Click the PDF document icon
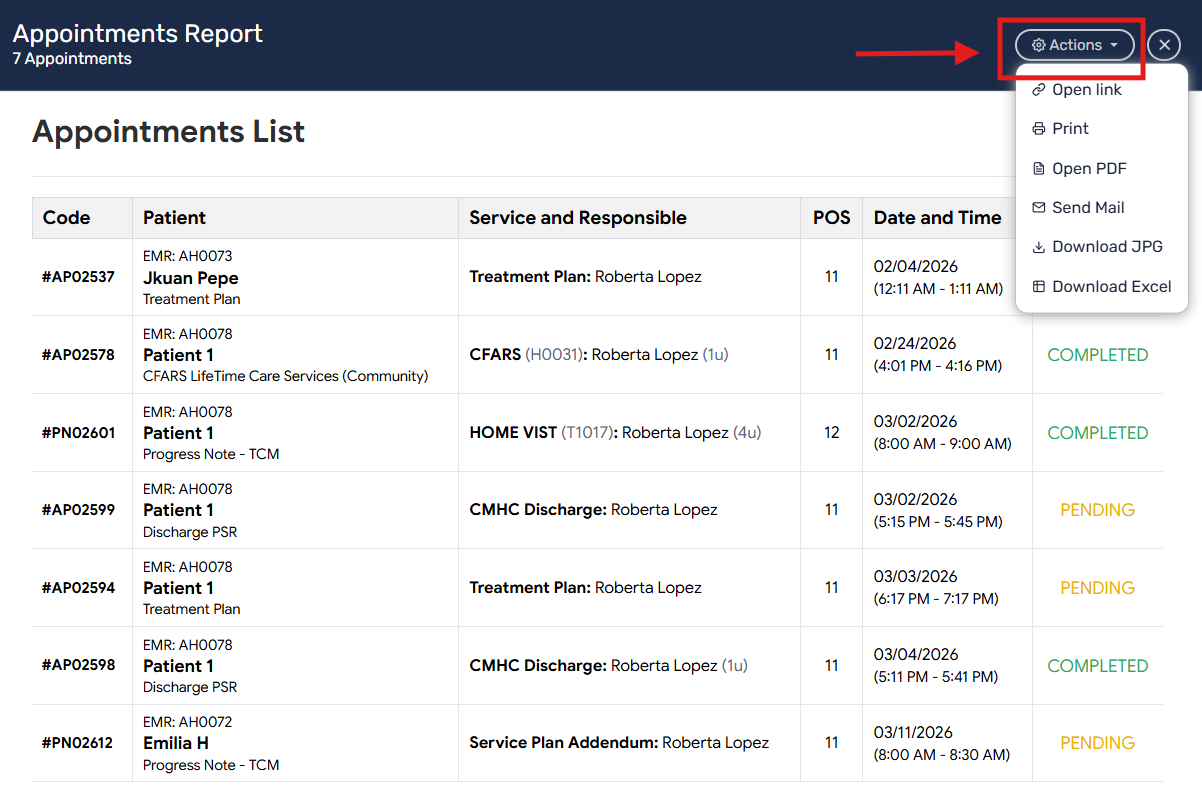1202x792 pixels. [1038, 169]
